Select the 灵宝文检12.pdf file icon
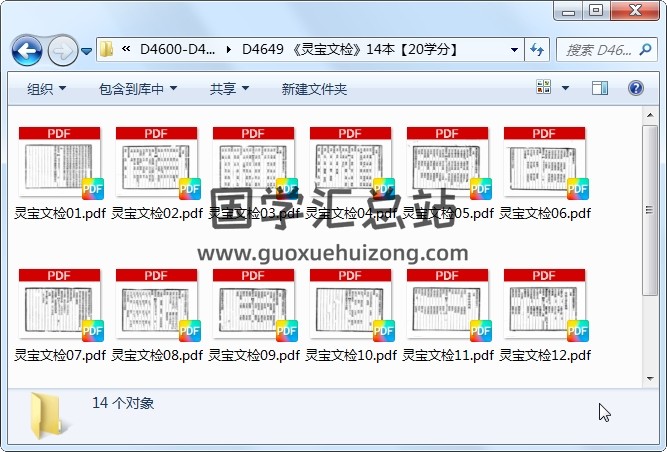This screenshot has width=667, height=452. (545, 305)
